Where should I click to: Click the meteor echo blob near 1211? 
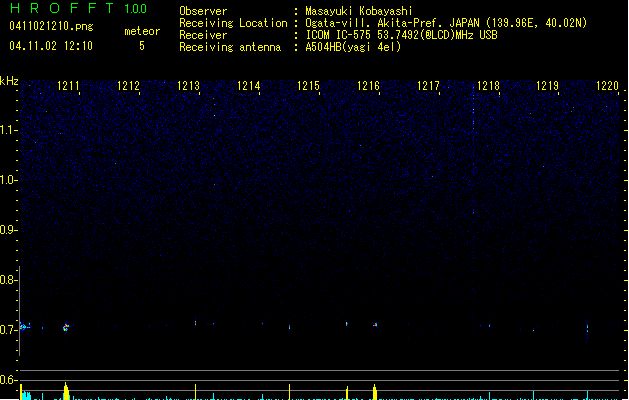click(x=66, y=327)
